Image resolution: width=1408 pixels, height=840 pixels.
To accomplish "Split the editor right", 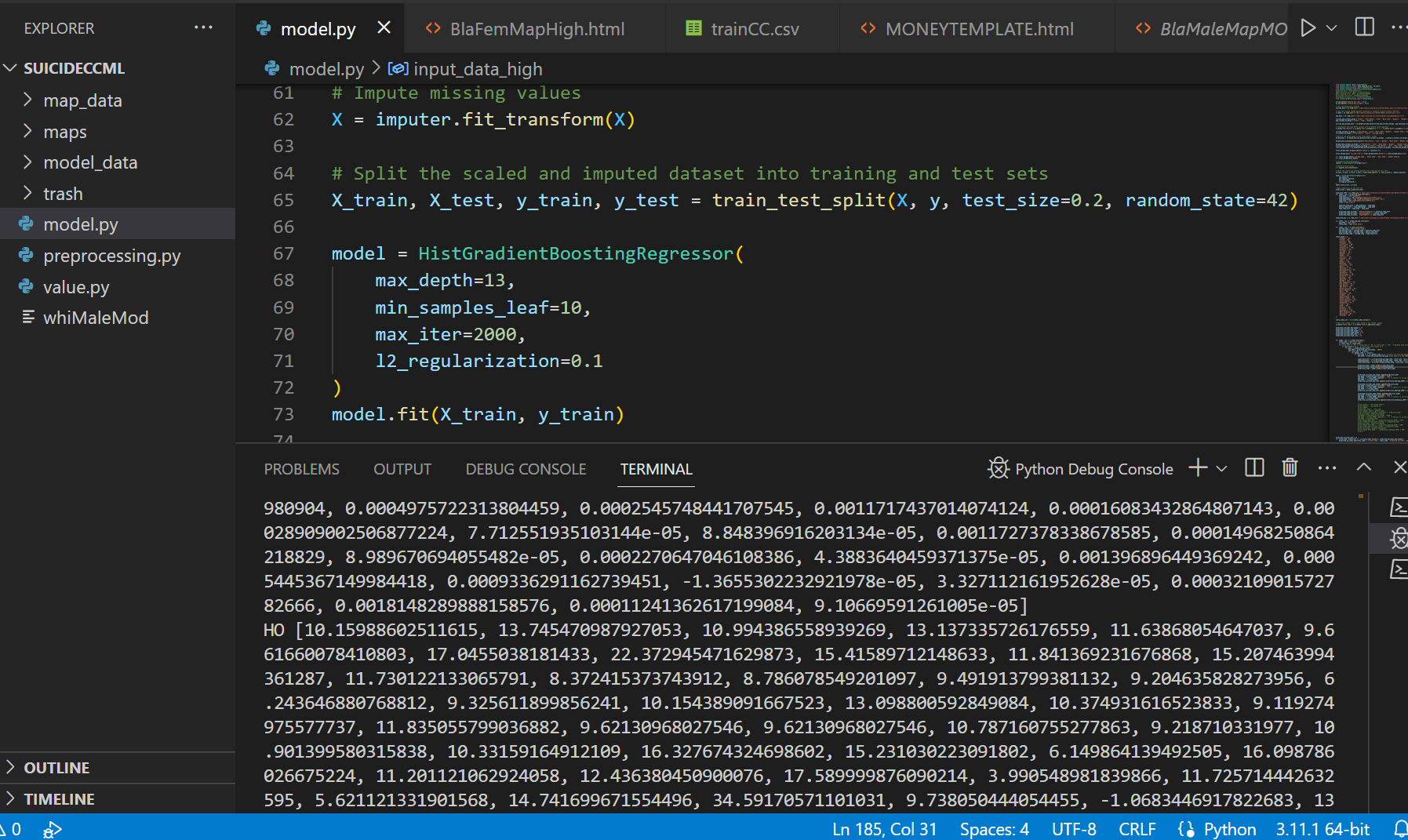I will (x=1364, y=27).
